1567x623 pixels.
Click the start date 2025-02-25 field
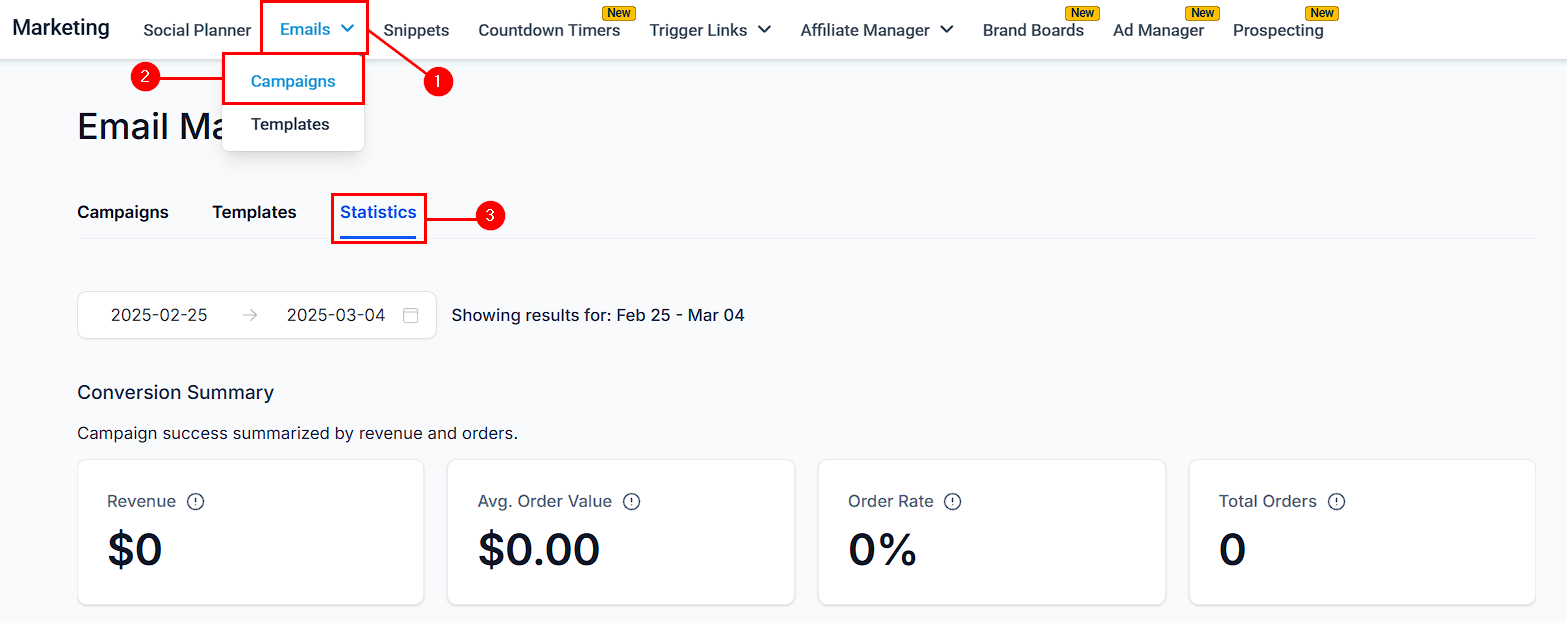tap(159, 315)
